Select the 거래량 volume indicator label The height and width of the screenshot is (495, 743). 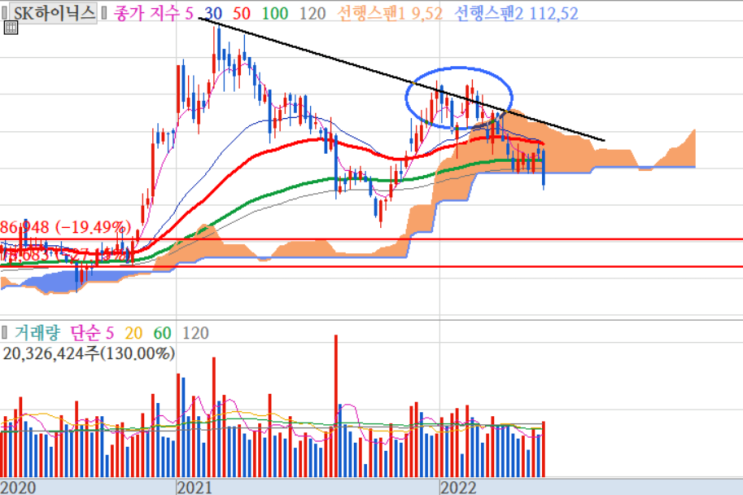[37, 333]
